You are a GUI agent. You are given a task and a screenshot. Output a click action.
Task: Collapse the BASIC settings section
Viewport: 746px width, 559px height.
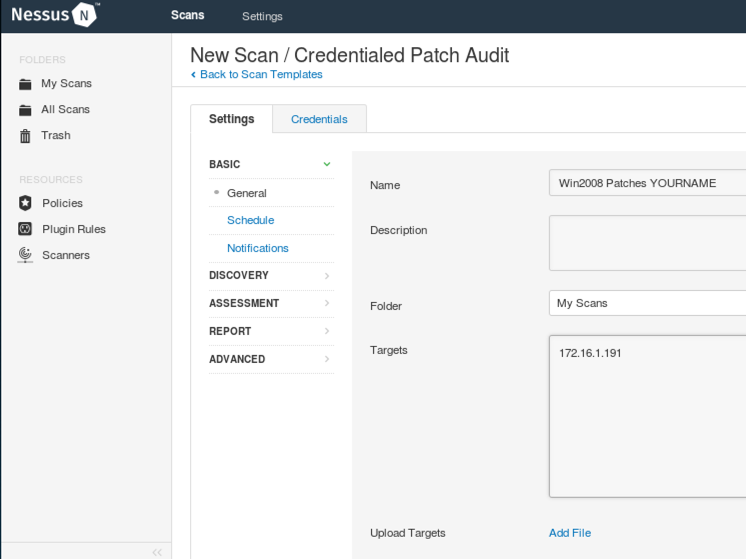tap(327, 164)
